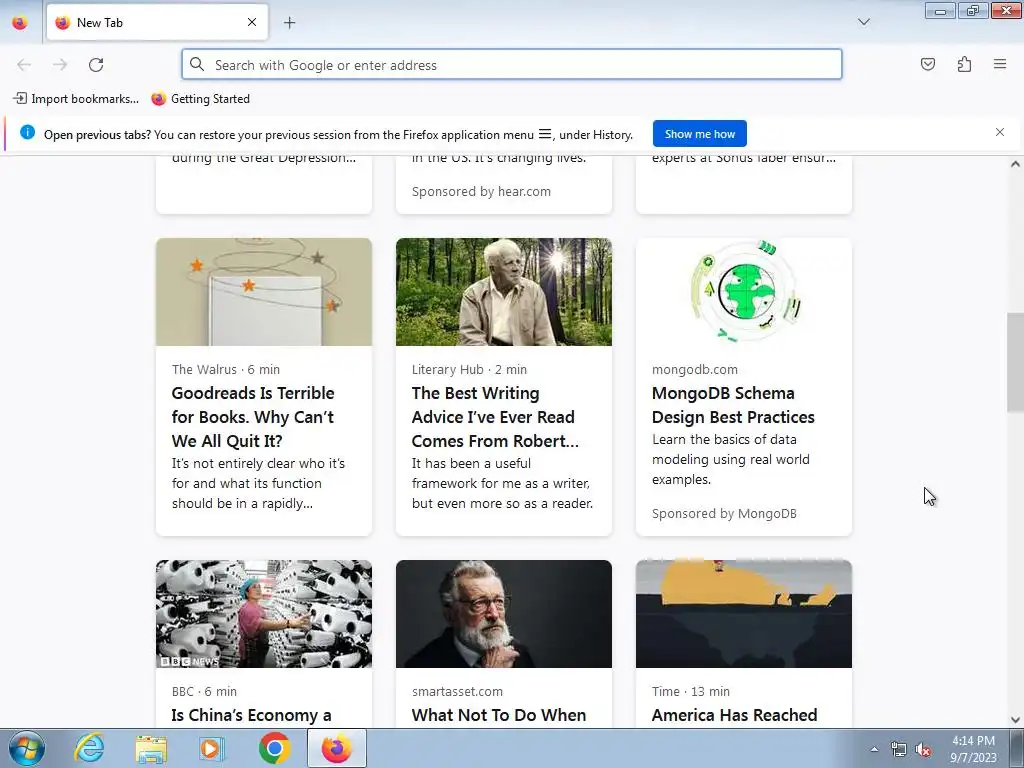
Task: Open Robert Frost writing advice thumbnail
Action: 504,292
